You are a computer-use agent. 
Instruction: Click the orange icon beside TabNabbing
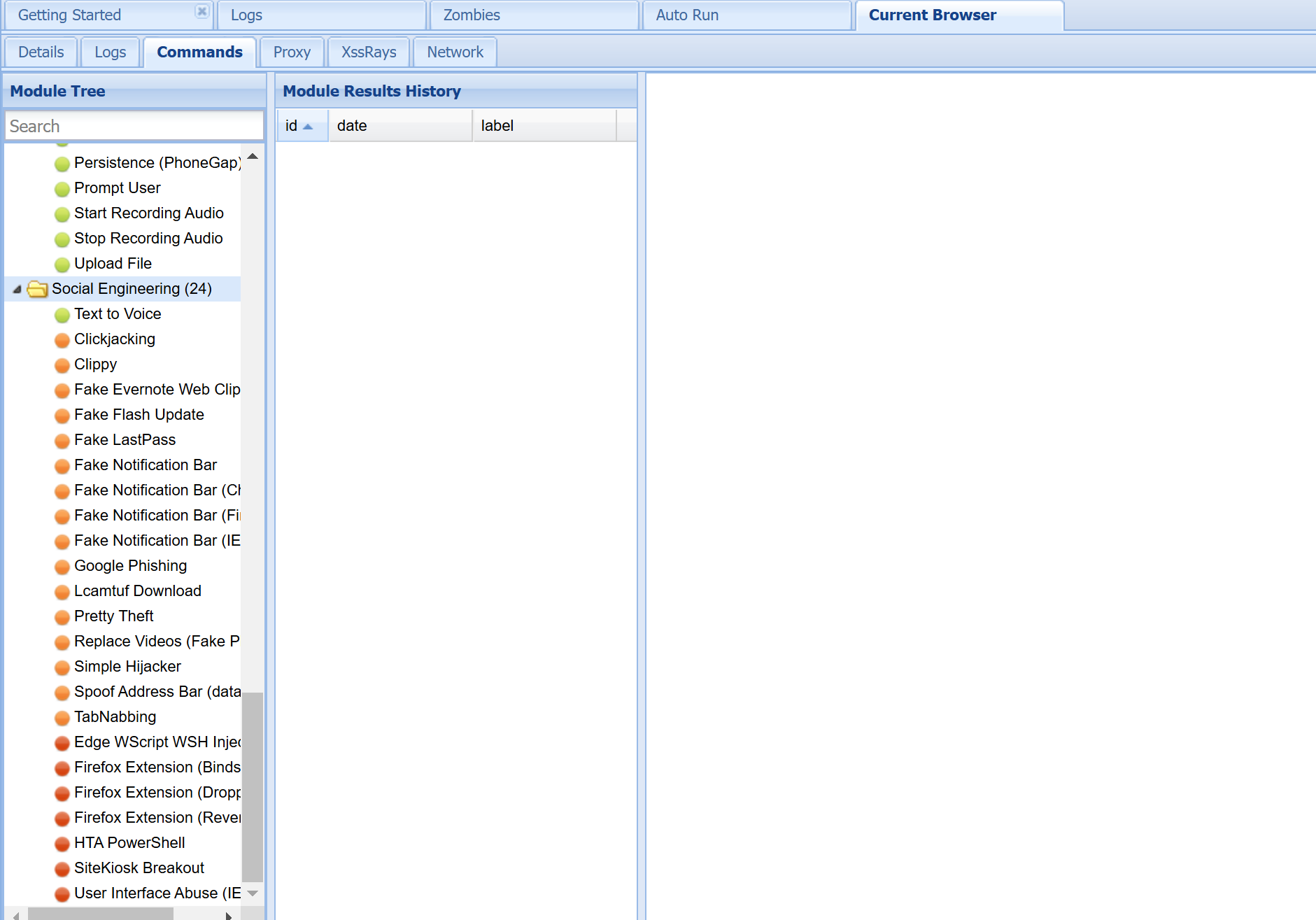point(62,718)
